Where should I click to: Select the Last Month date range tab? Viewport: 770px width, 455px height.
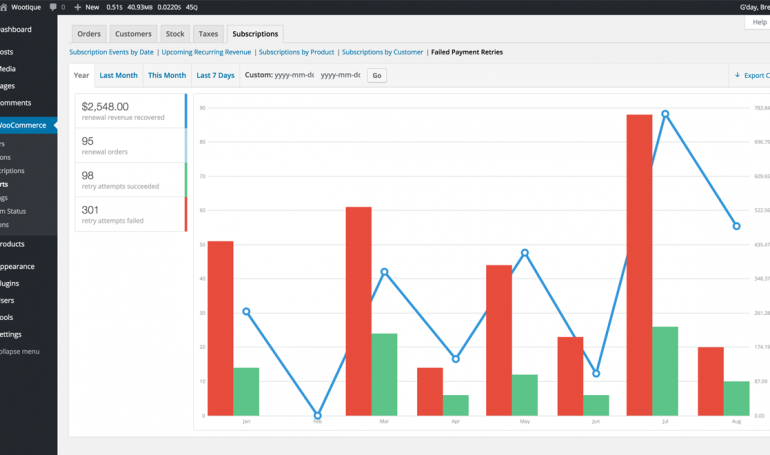pyautogui.click(x=118, y=75)
